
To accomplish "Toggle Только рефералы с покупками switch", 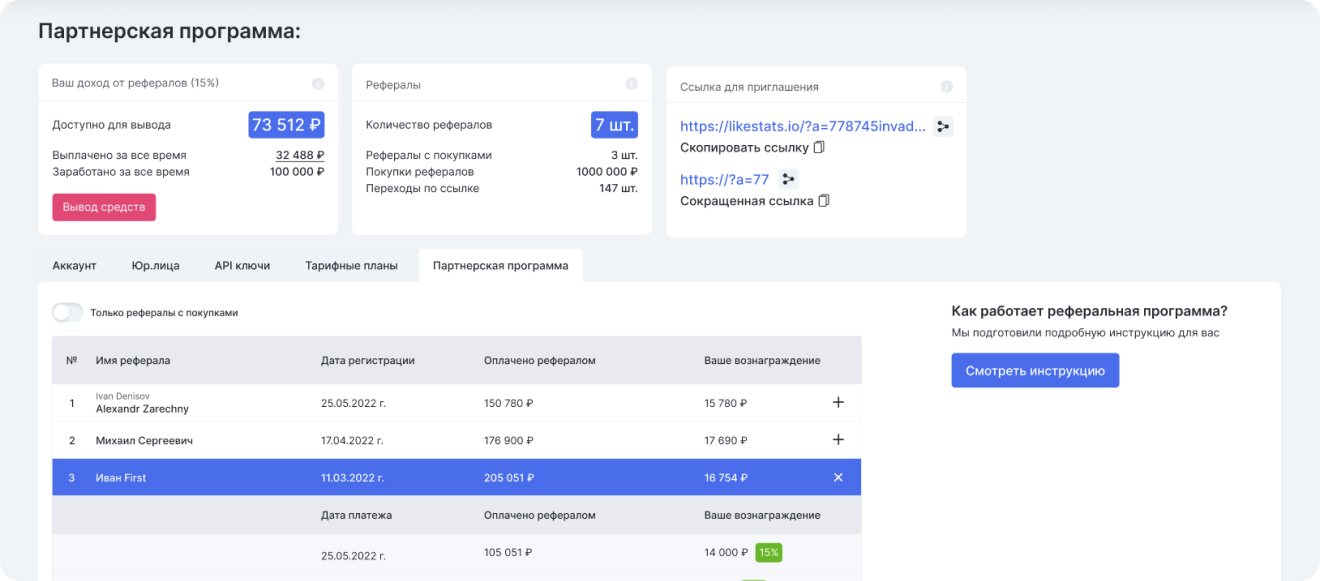I will pyautogui.click(x=67, y=312).
